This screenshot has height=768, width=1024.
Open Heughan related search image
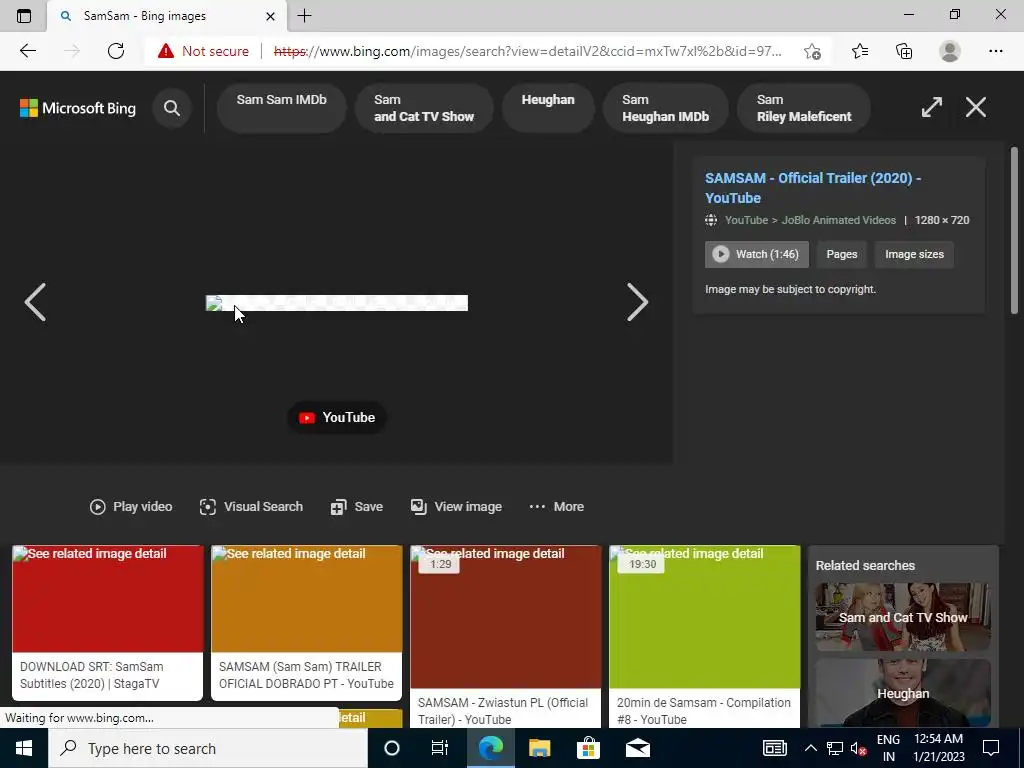pos(903,692)
